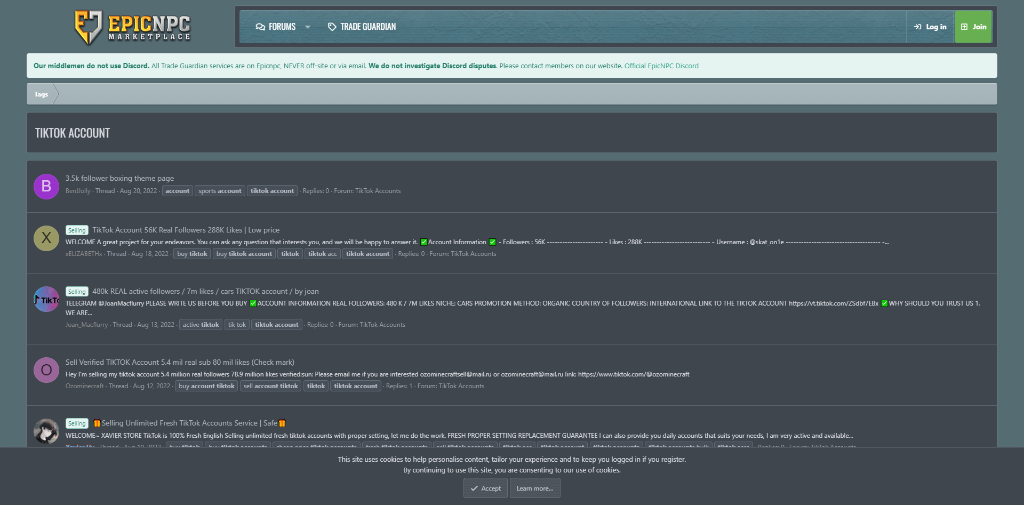Click the X avatar of xELIZABETHx
The height and width of the screenshot is (505, 1024).
(x=46, y=238)
